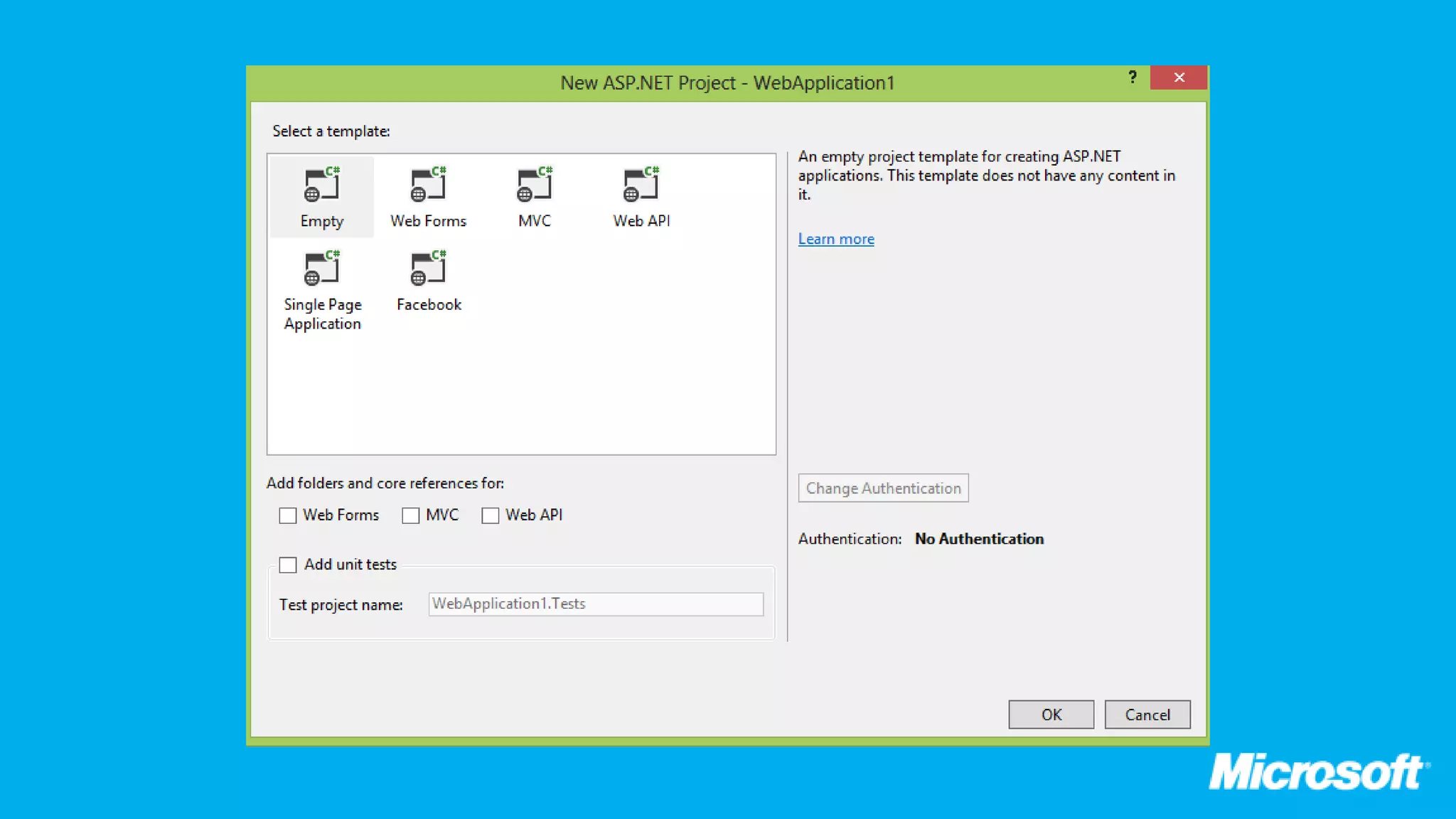Check the MVC core references box
1456x819 pixels.
click(411, 515)
